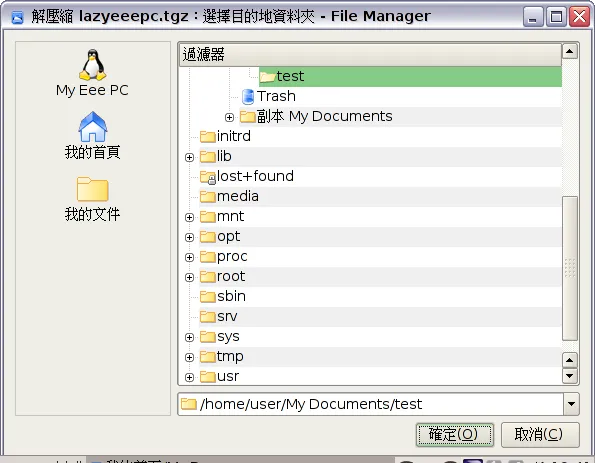Viewport: 595px width, 463px height.
Task: Expand the mnt folder node
Action: (x=189, y=217)
